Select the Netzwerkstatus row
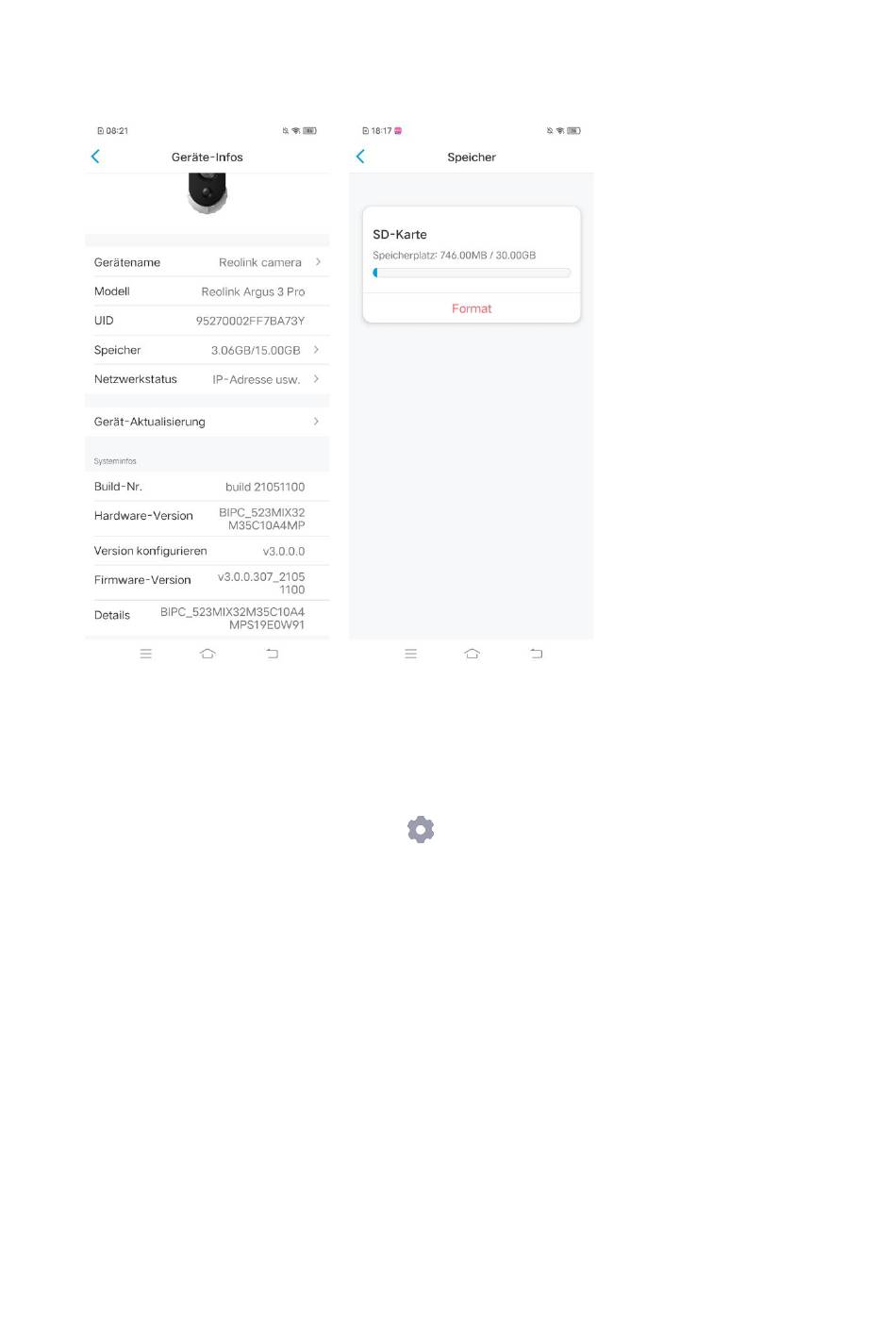The height and width of the screenshot is (1328, 896). [207, 379]
